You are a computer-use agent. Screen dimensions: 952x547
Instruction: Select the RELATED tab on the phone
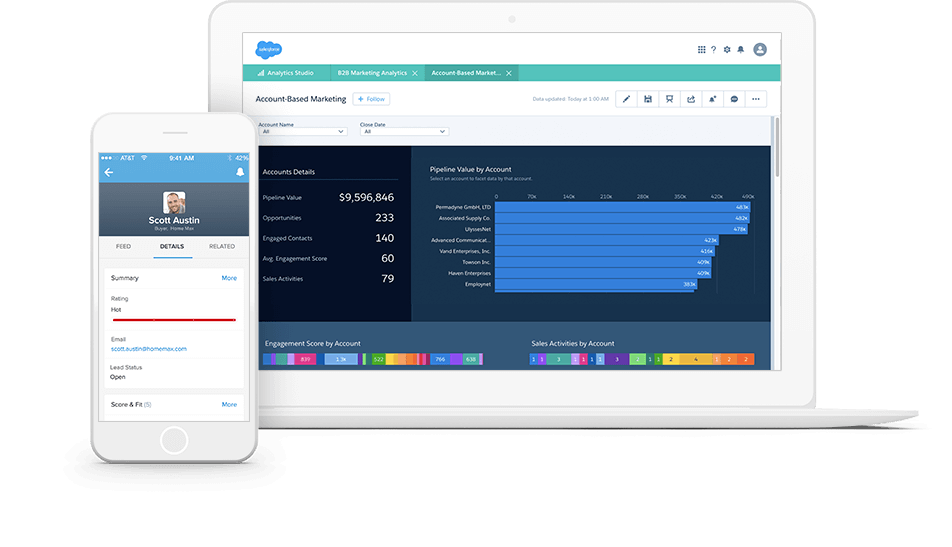[x=222, y=246]
